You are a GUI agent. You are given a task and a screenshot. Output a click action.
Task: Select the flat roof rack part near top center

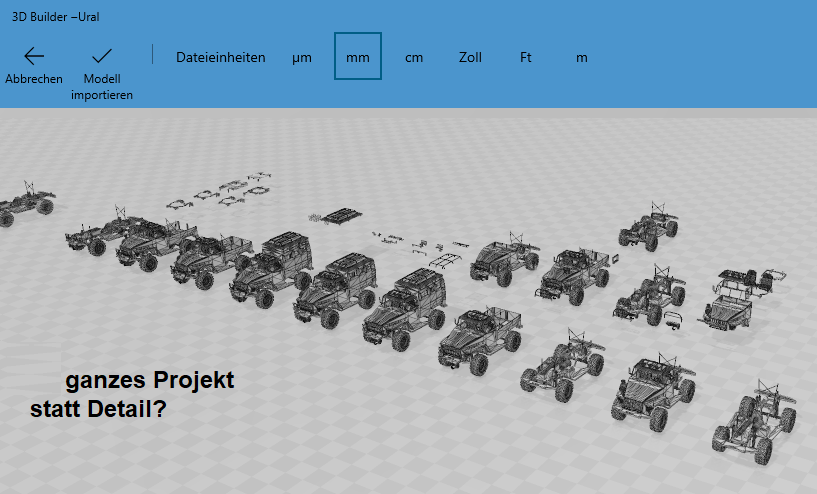point(344,213)
